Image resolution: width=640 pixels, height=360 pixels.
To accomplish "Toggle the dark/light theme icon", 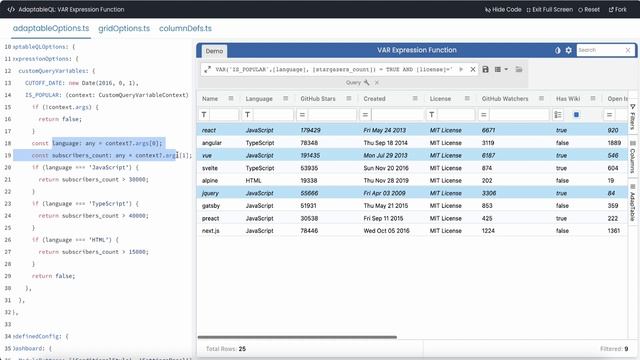I will (x=558, y=50).
